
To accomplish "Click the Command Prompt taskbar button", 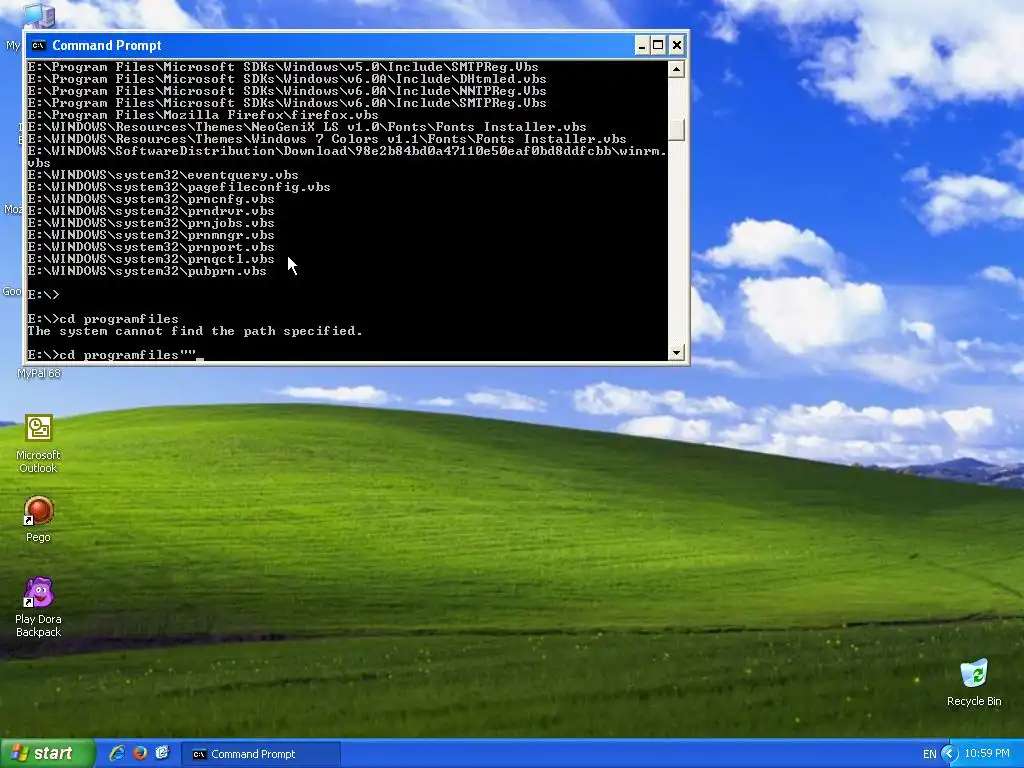I will pyautogui.click(x=261, y=754).
